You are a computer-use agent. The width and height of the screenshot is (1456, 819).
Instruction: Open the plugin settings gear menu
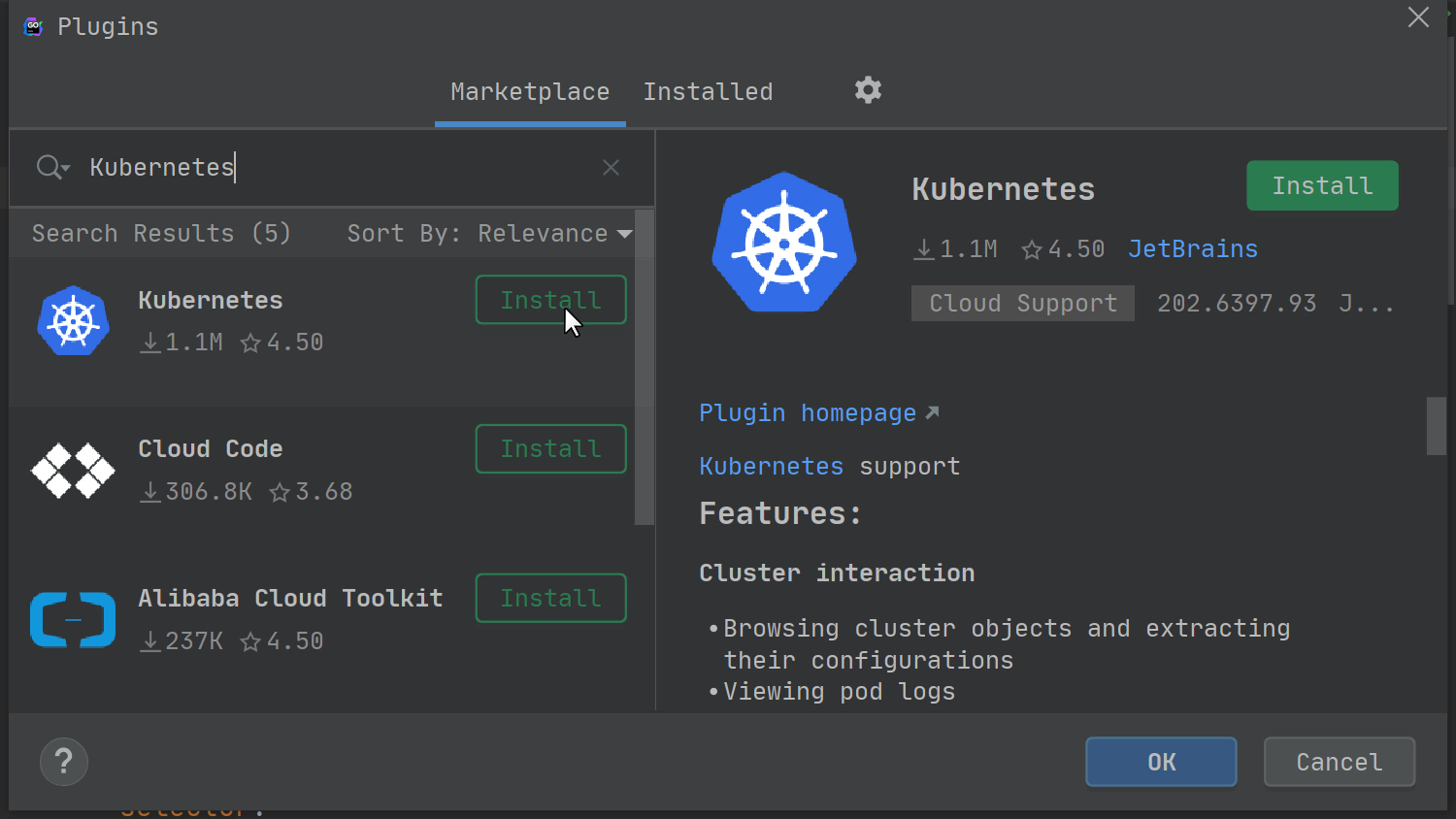pyautogui.click(x=867, y=90)
